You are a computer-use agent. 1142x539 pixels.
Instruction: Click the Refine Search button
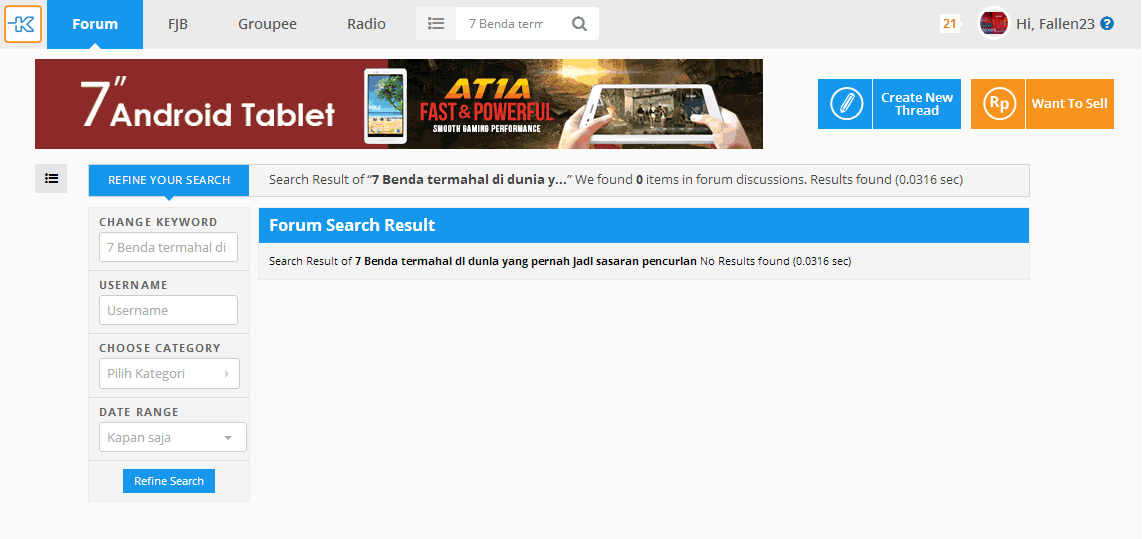click(169, 481)
